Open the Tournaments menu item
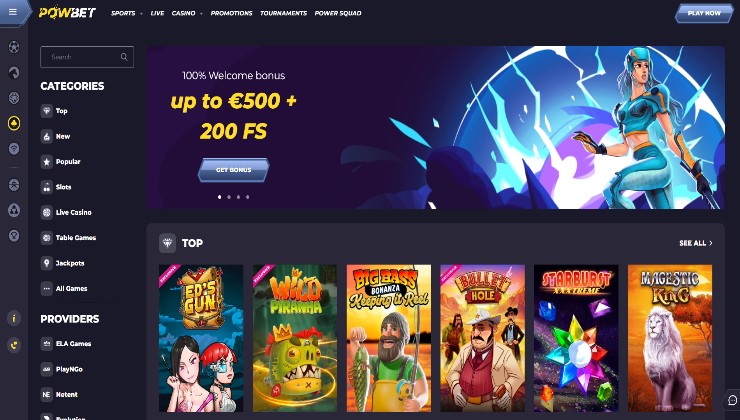 tap(284, 13)
